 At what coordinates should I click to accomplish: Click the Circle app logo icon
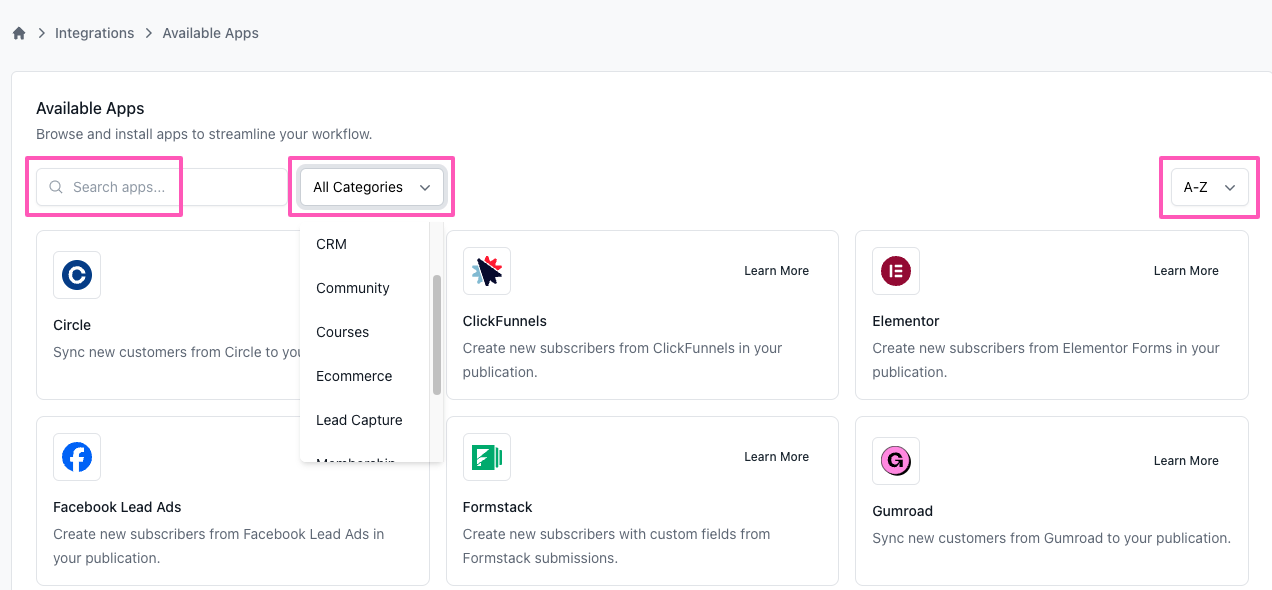(77, 275)
